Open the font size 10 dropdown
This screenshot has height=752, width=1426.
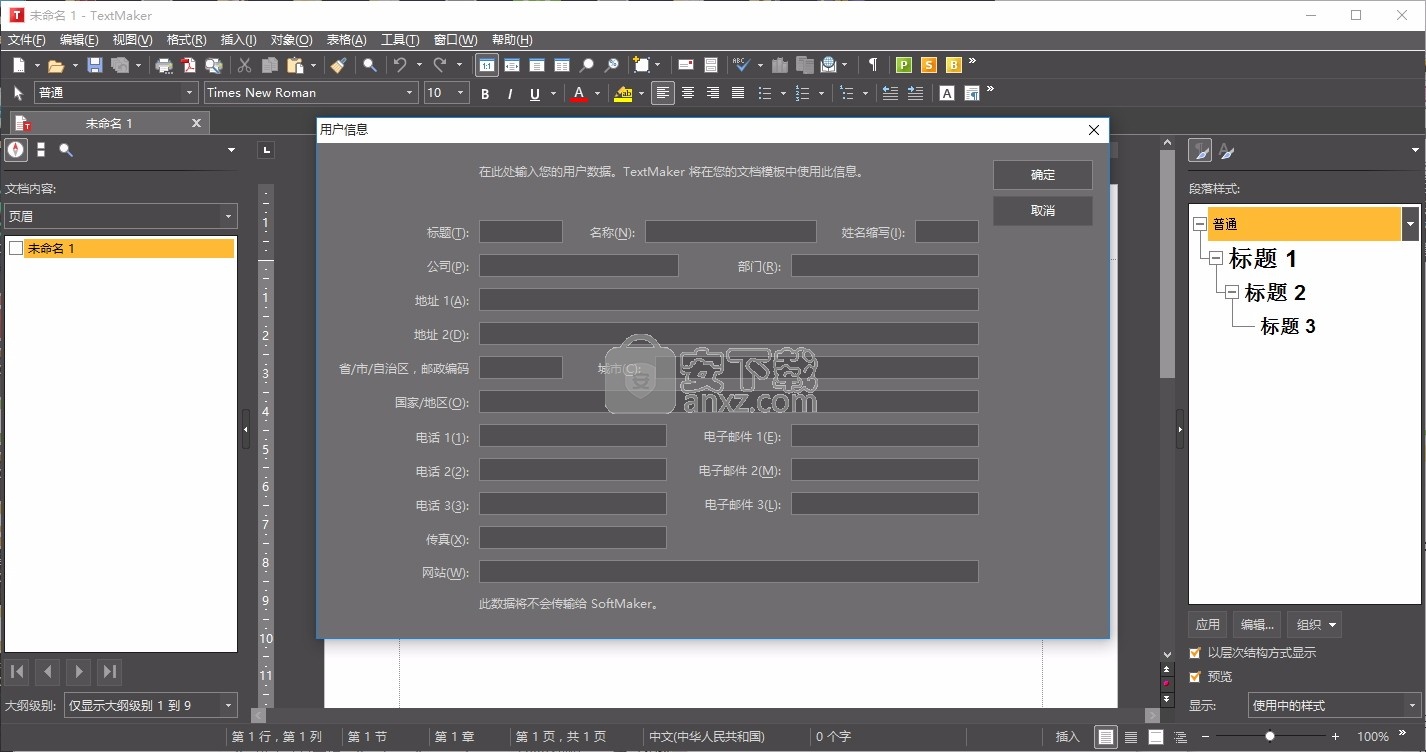[x=460, y=92]
